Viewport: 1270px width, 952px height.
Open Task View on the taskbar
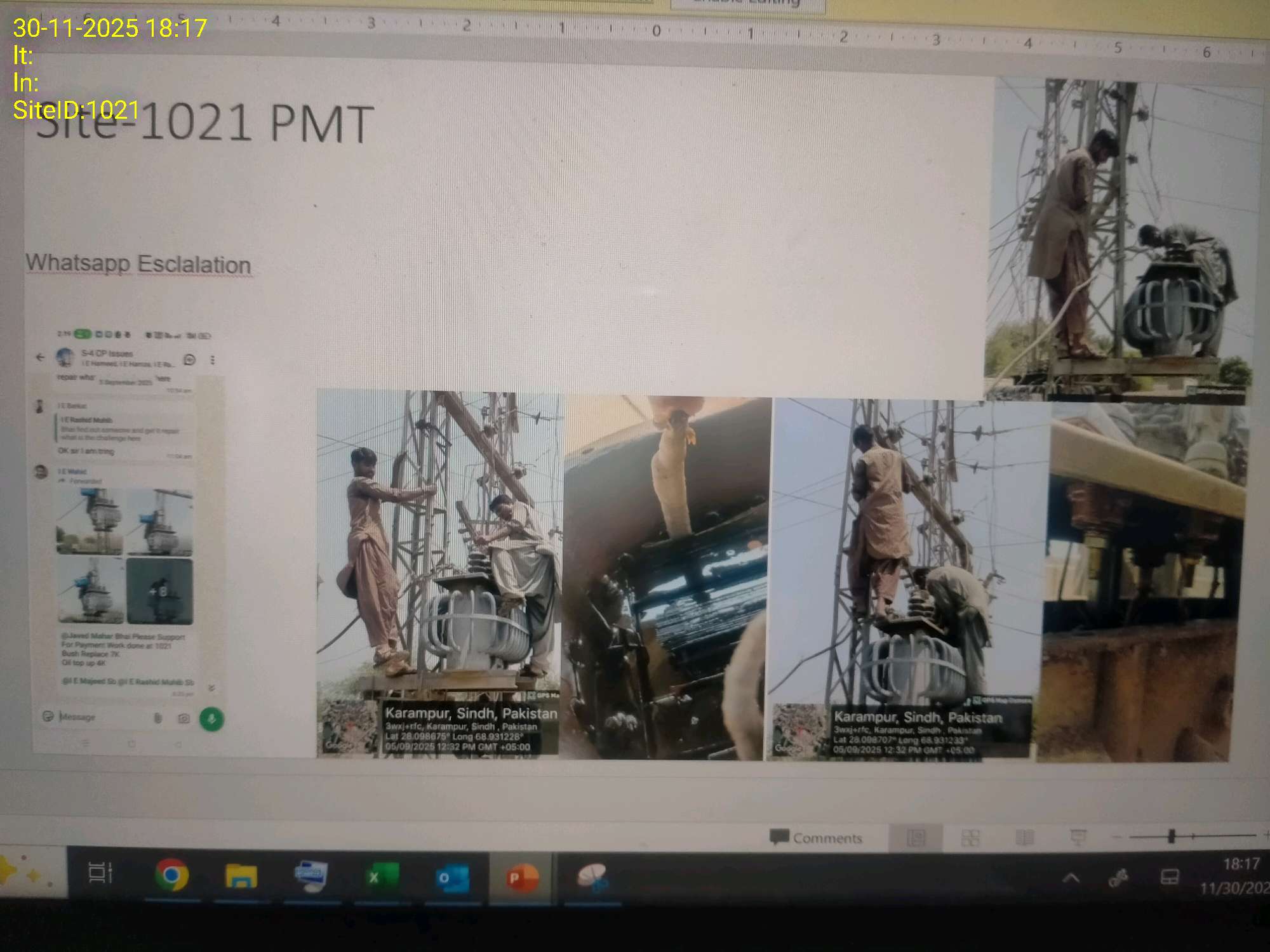coord(100,873)
